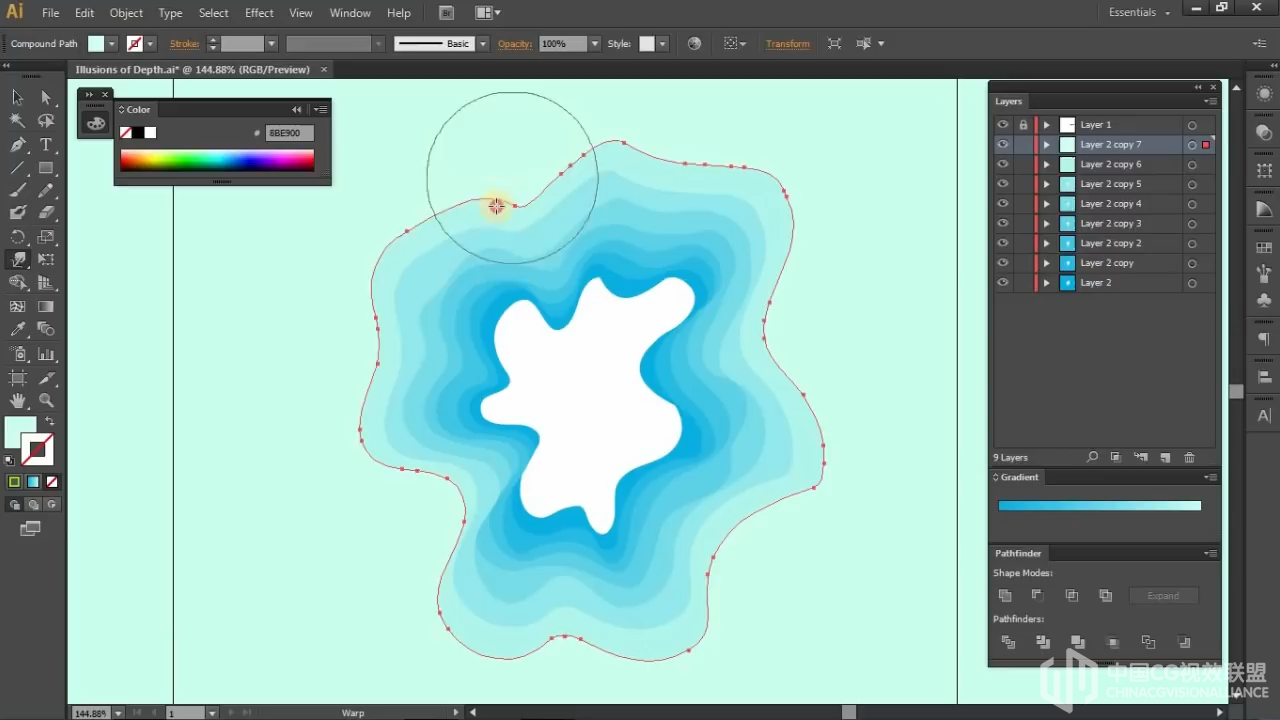This screenshot has height=720, width=1280.
Task: Select the Symbol Sprayer tool
Action: (17, 354)
